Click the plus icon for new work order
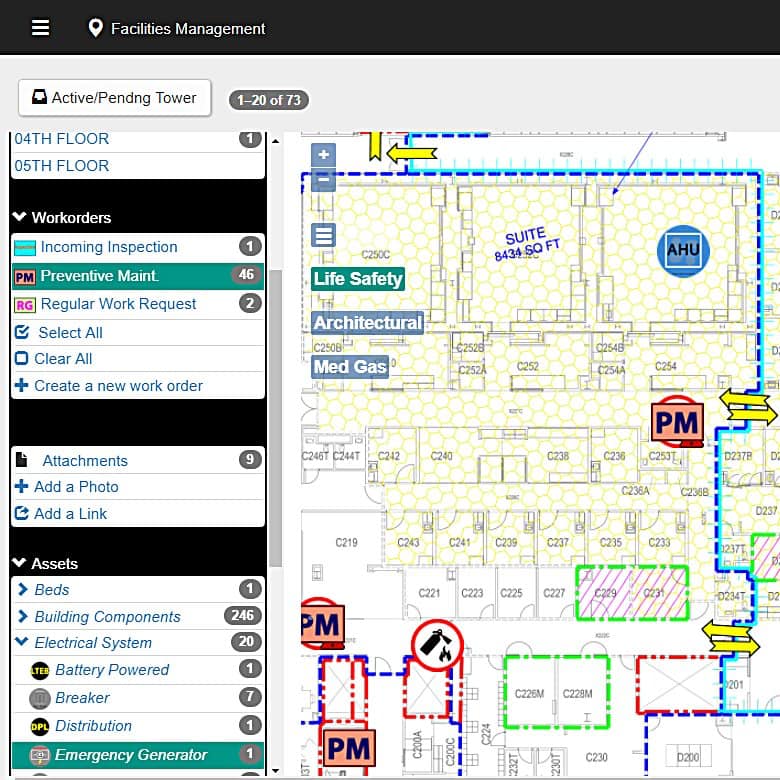 (21, 385)
